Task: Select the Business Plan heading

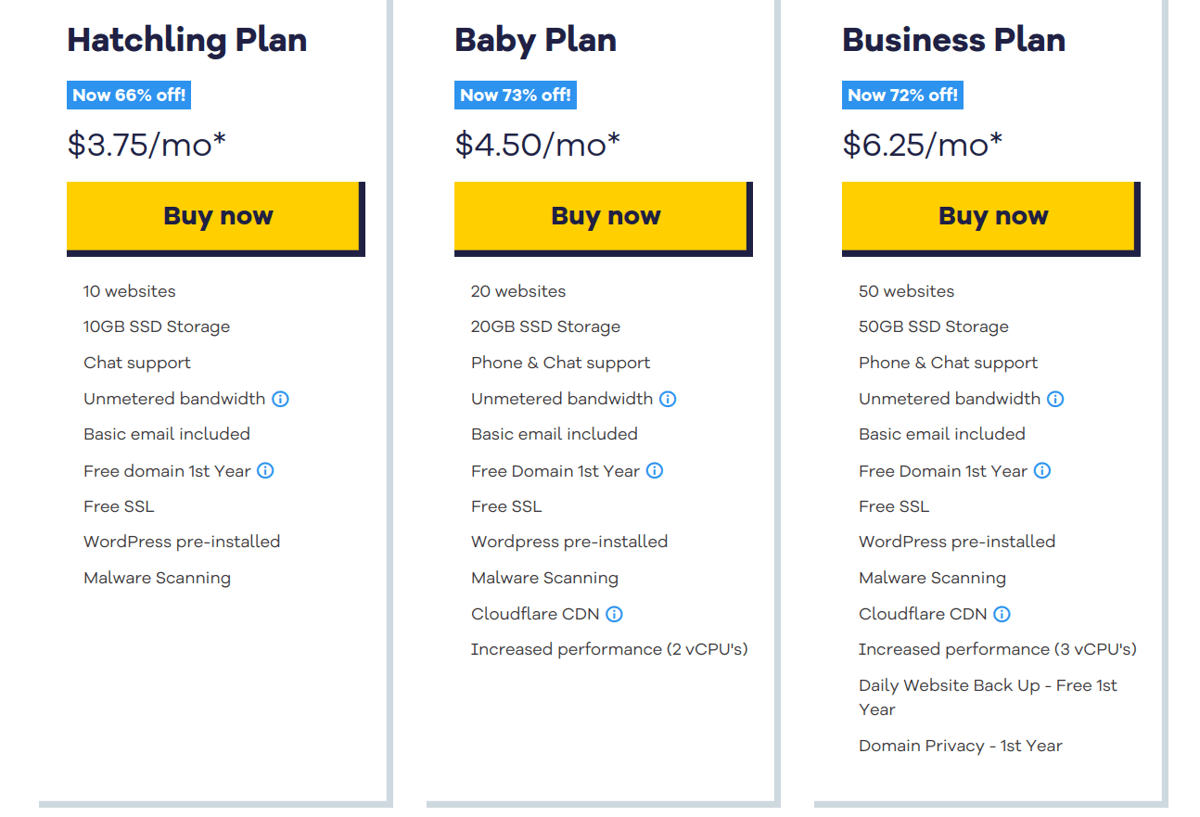Action: pyautogui.click(x=953, y=40)
